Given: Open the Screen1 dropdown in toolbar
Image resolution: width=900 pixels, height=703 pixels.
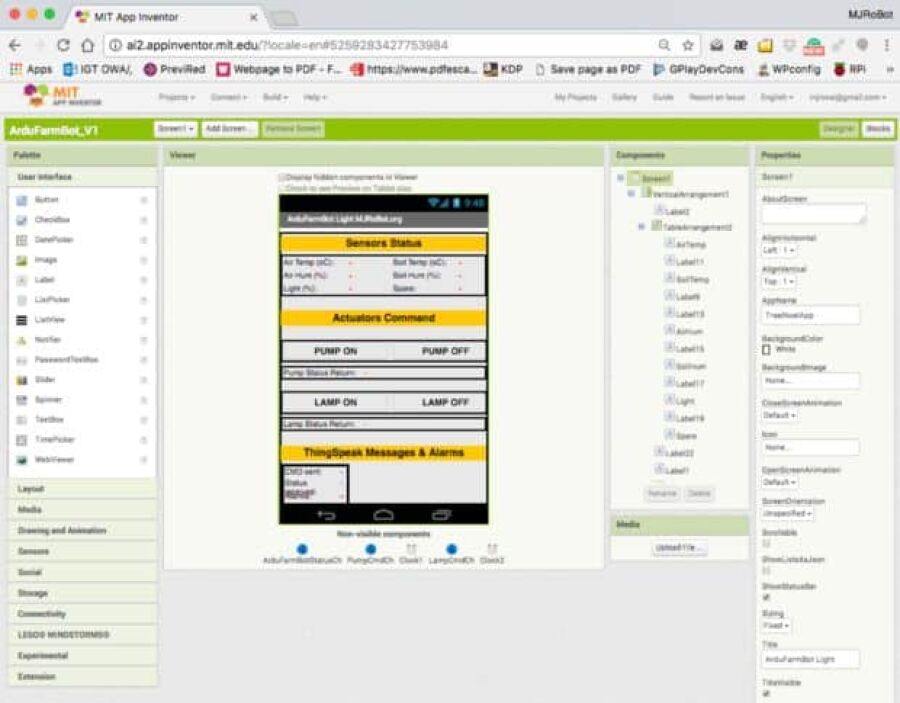Looking at the screenshot, I should click(175, 129).
